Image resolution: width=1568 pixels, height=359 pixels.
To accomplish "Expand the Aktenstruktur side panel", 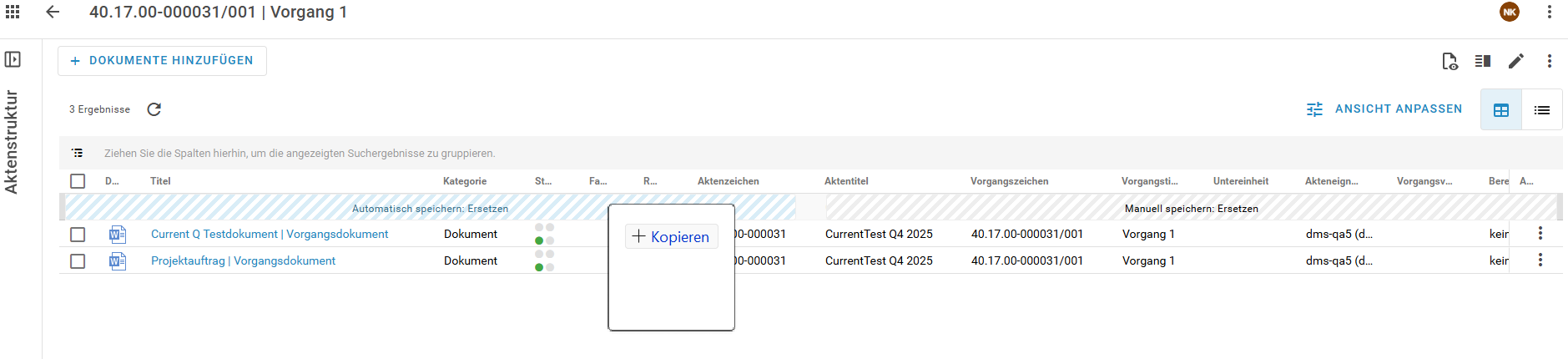I will click(x=13, y=60).
